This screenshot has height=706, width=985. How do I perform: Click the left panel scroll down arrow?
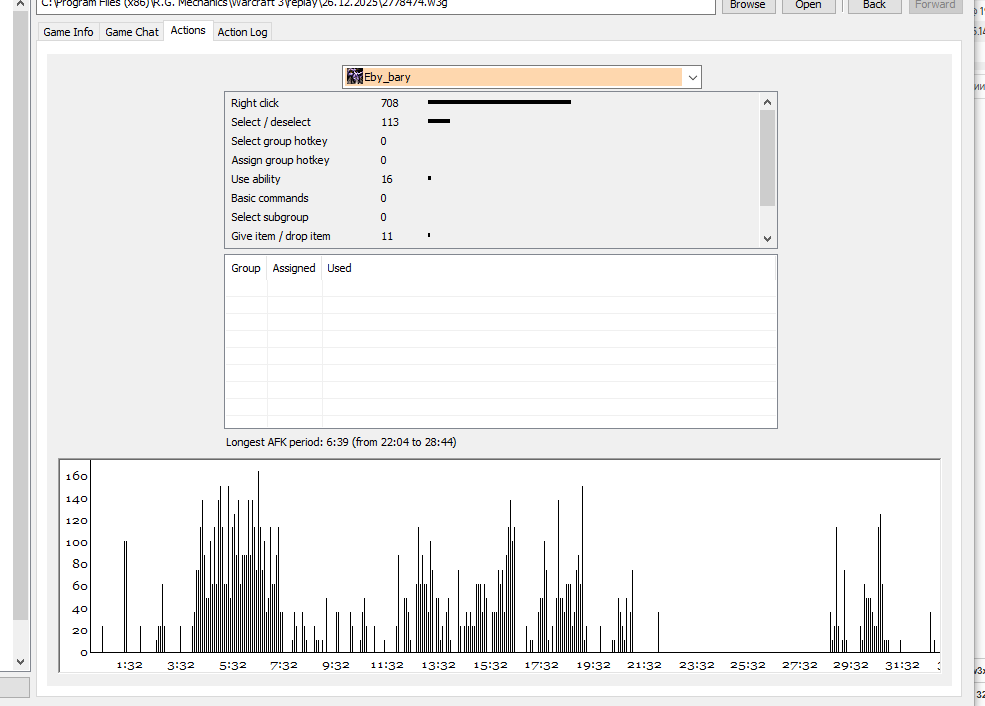click(20, 661)
